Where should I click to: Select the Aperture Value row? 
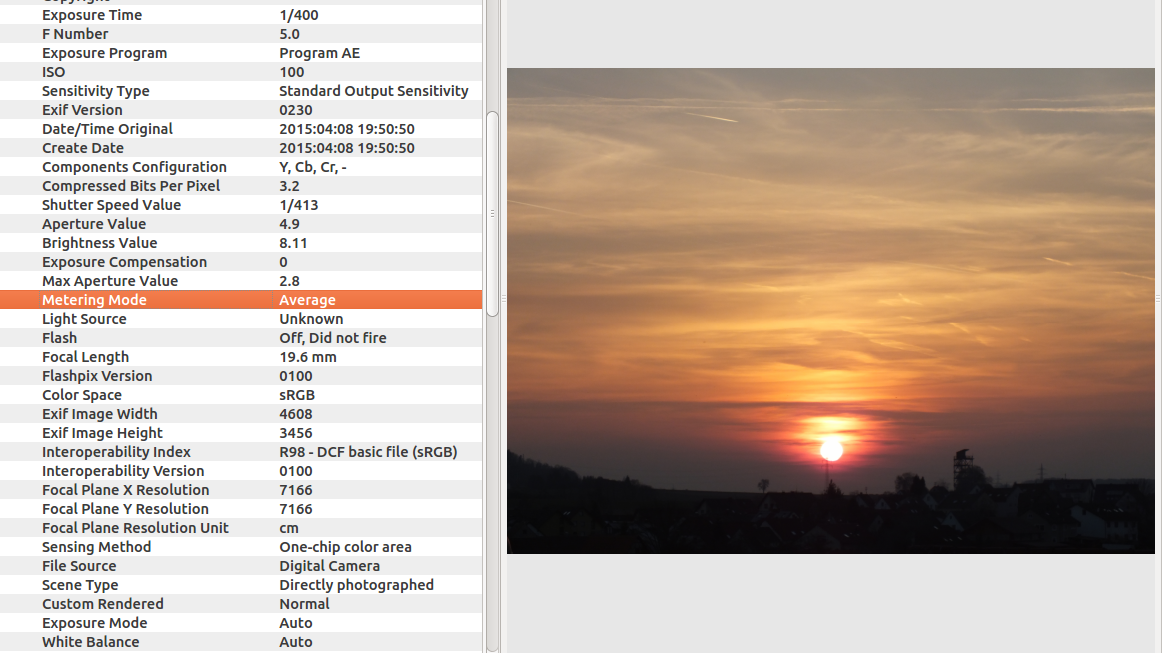click(241, 224)
